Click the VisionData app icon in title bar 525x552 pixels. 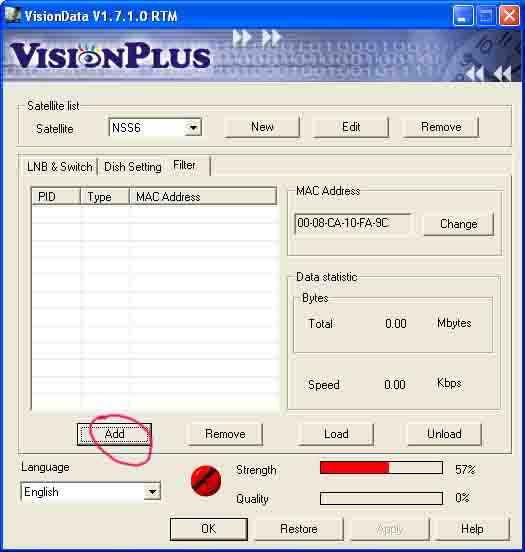click(13, 15)
